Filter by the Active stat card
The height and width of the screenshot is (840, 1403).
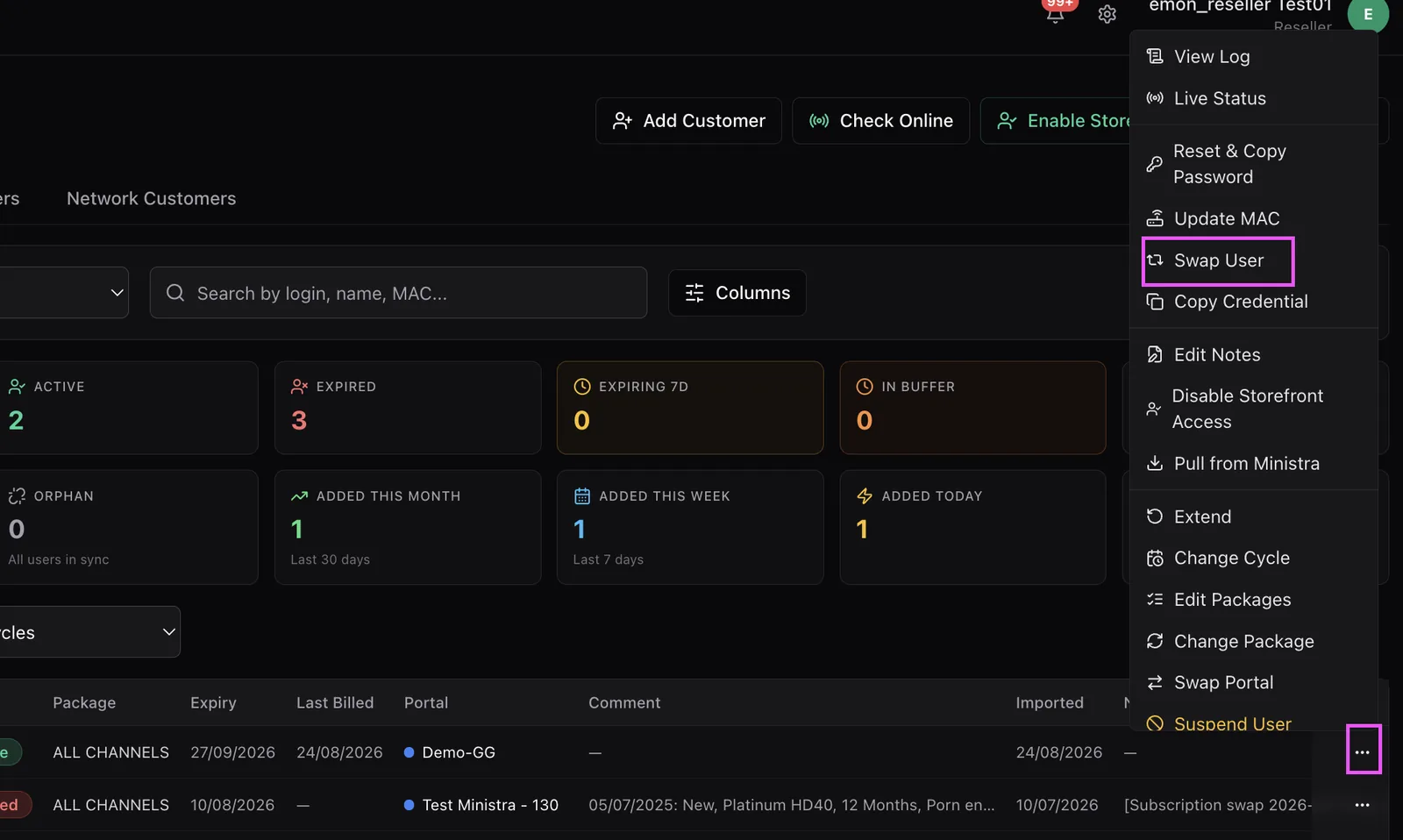[128, 408]
